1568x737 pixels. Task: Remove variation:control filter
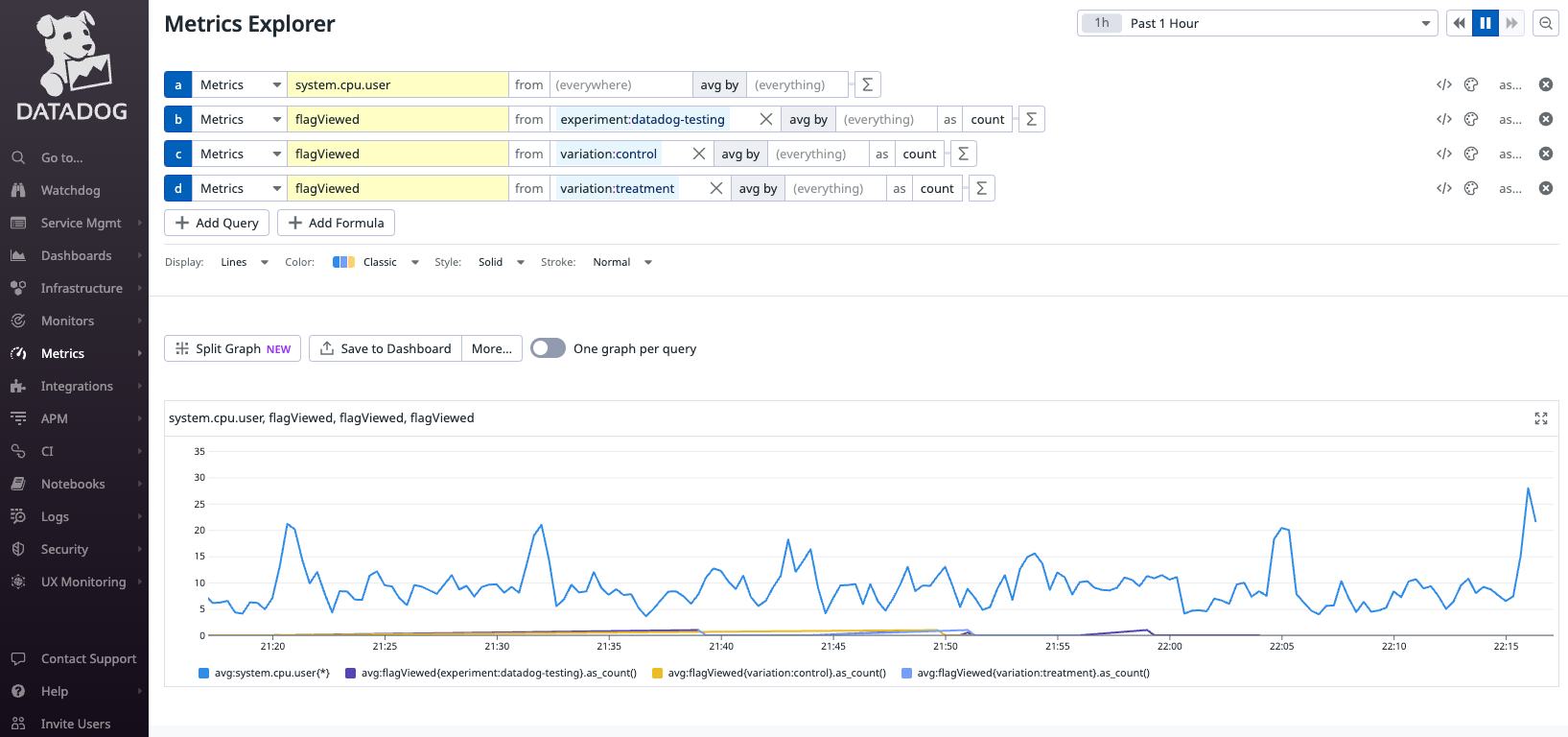[699, 154]
